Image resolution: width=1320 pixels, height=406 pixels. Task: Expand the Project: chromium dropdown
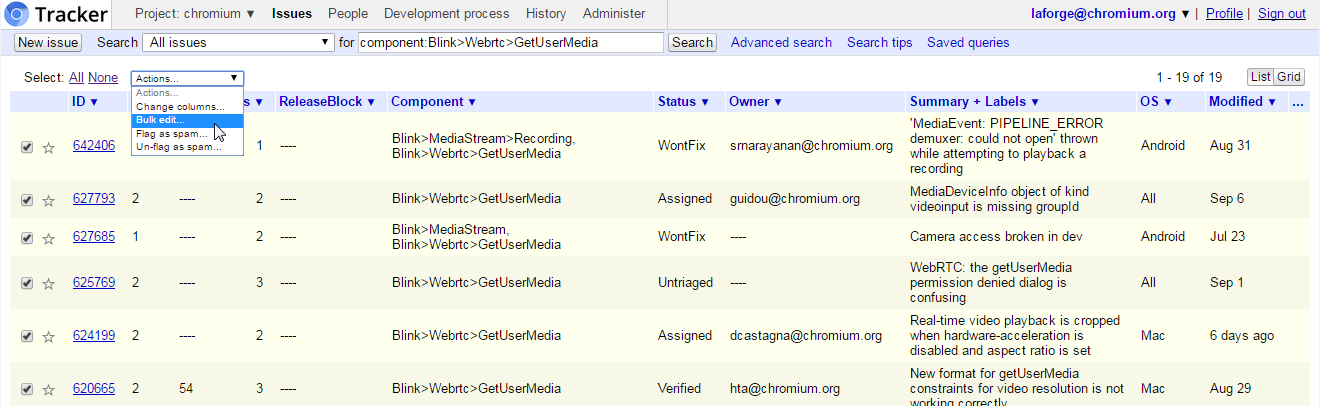196,14
